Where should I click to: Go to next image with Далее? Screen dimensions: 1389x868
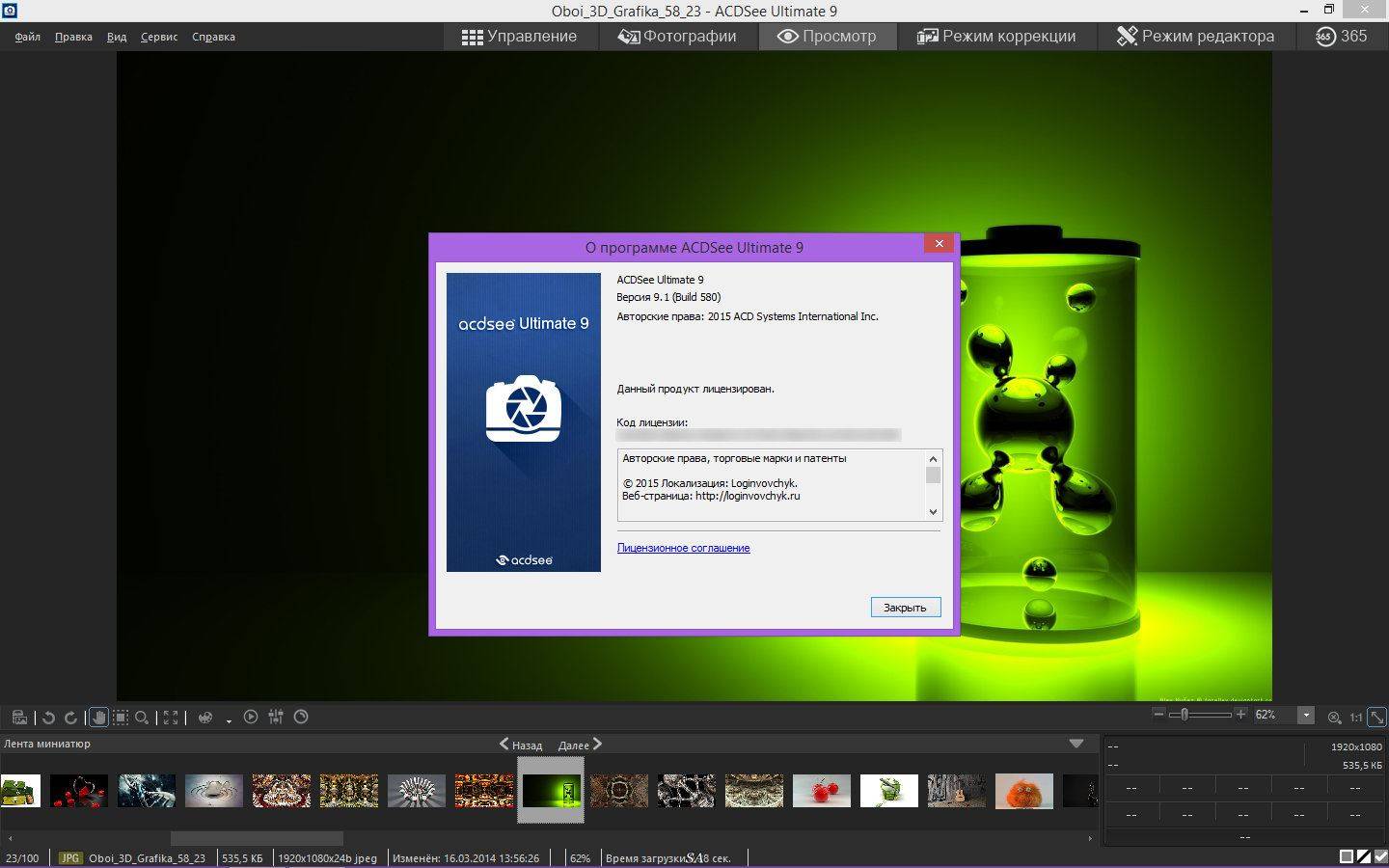[580, 745]
